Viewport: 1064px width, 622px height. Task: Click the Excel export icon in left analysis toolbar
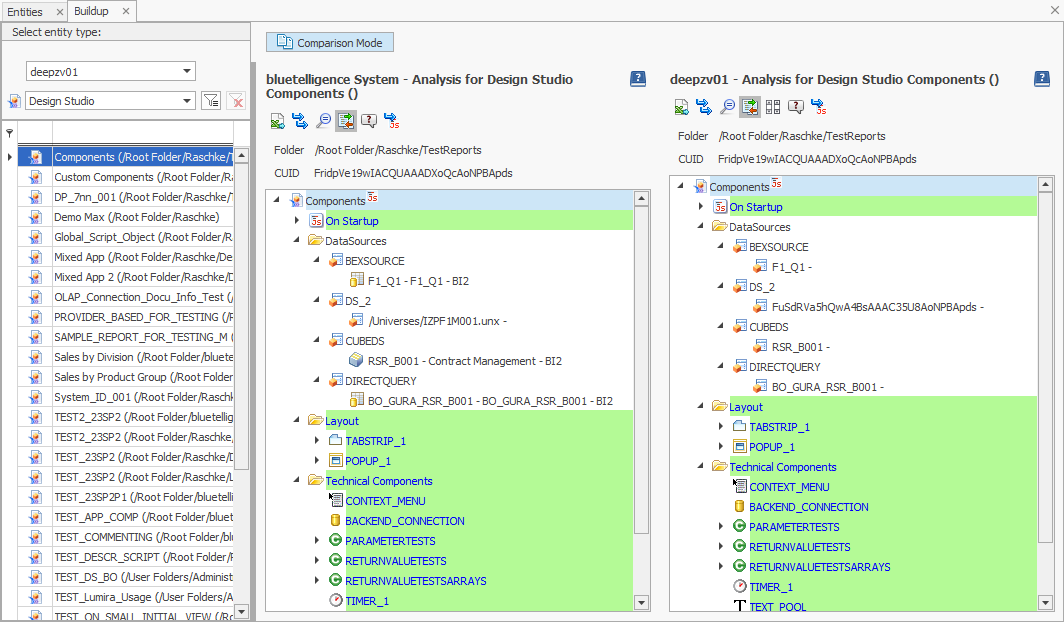point(278,121)
